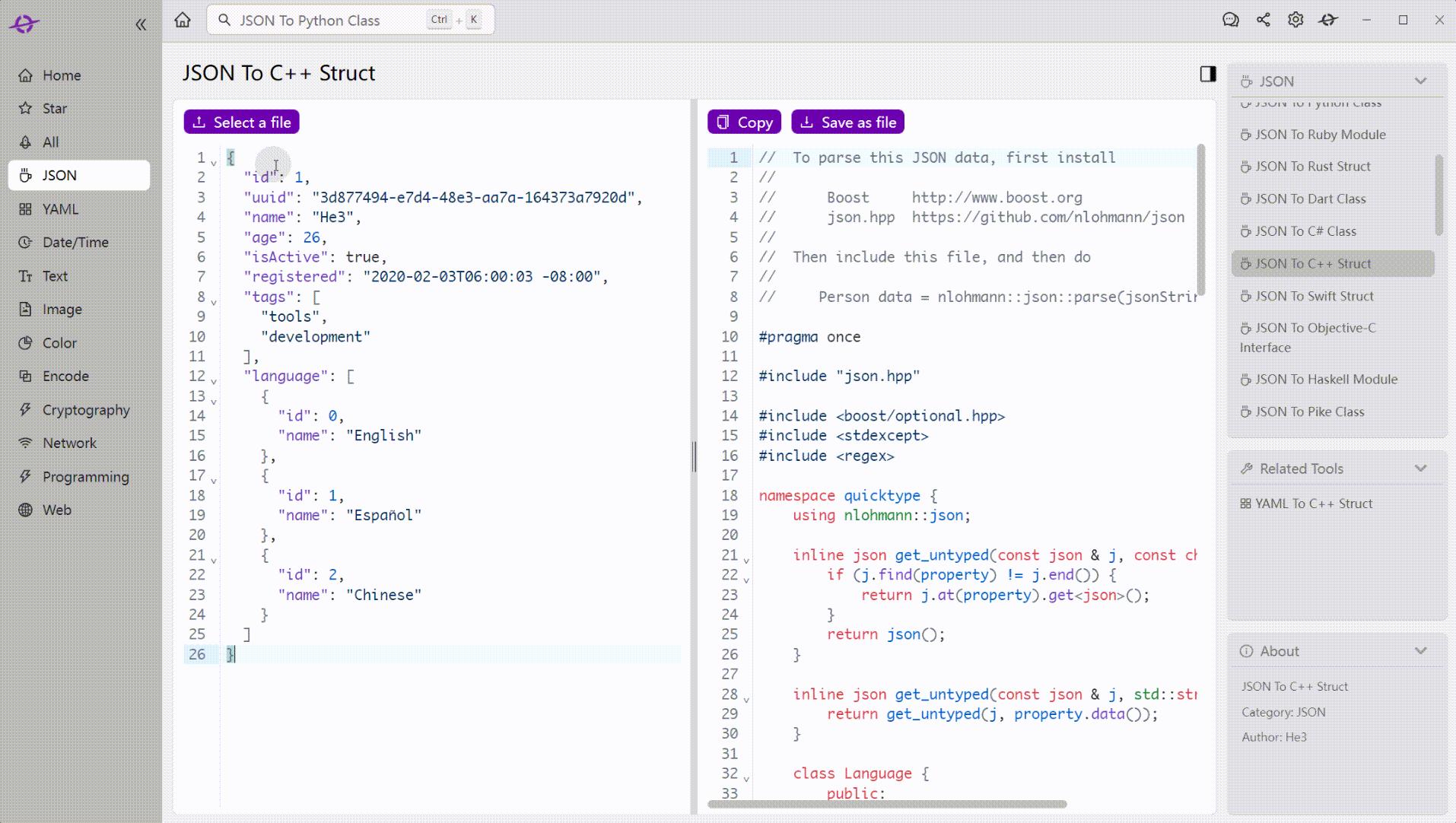
Task: Collapse the Related Tools section
Action: coord(1421,469)
